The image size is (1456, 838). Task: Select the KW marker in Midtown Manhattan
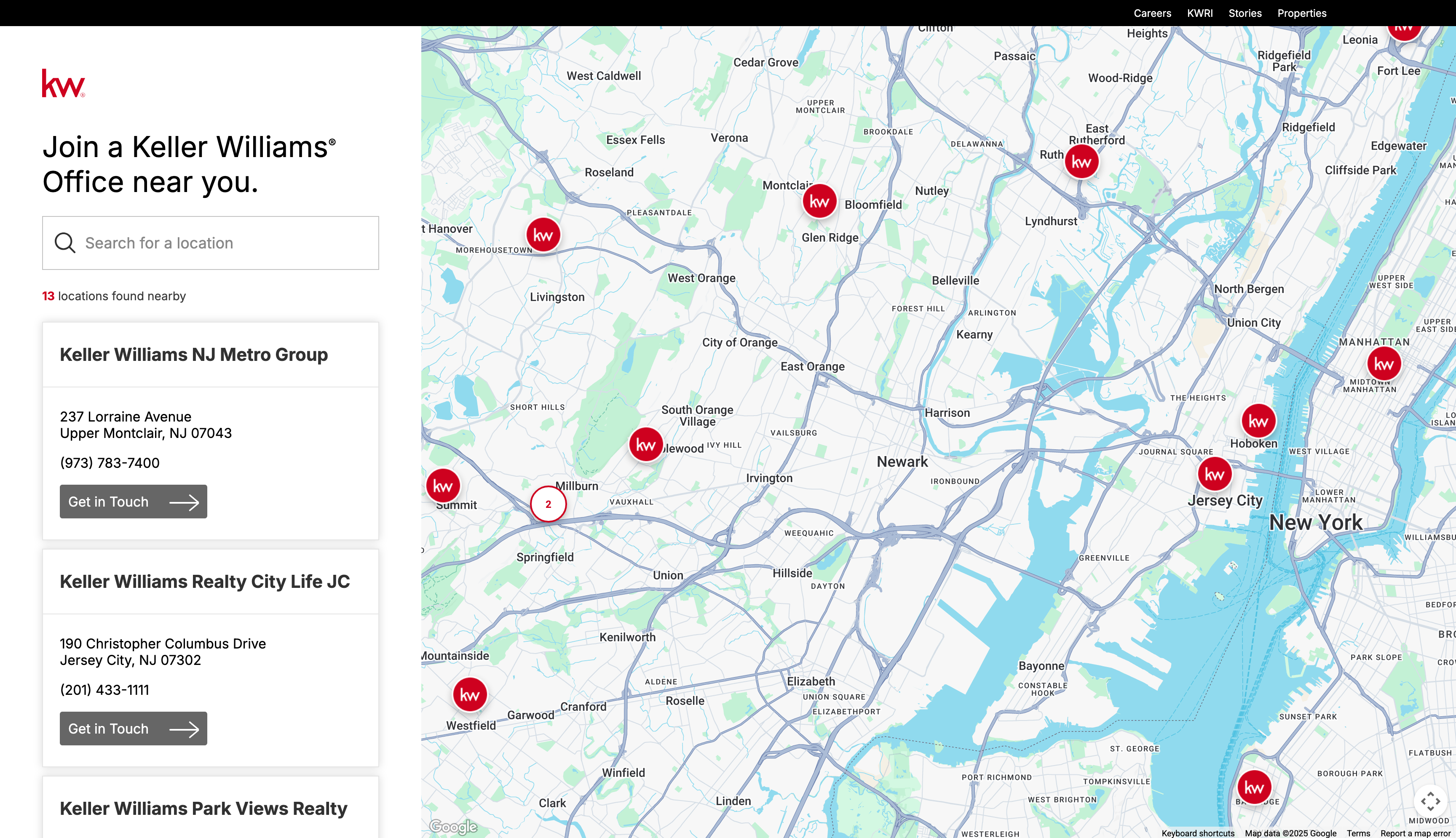[x=1384, y=364]
